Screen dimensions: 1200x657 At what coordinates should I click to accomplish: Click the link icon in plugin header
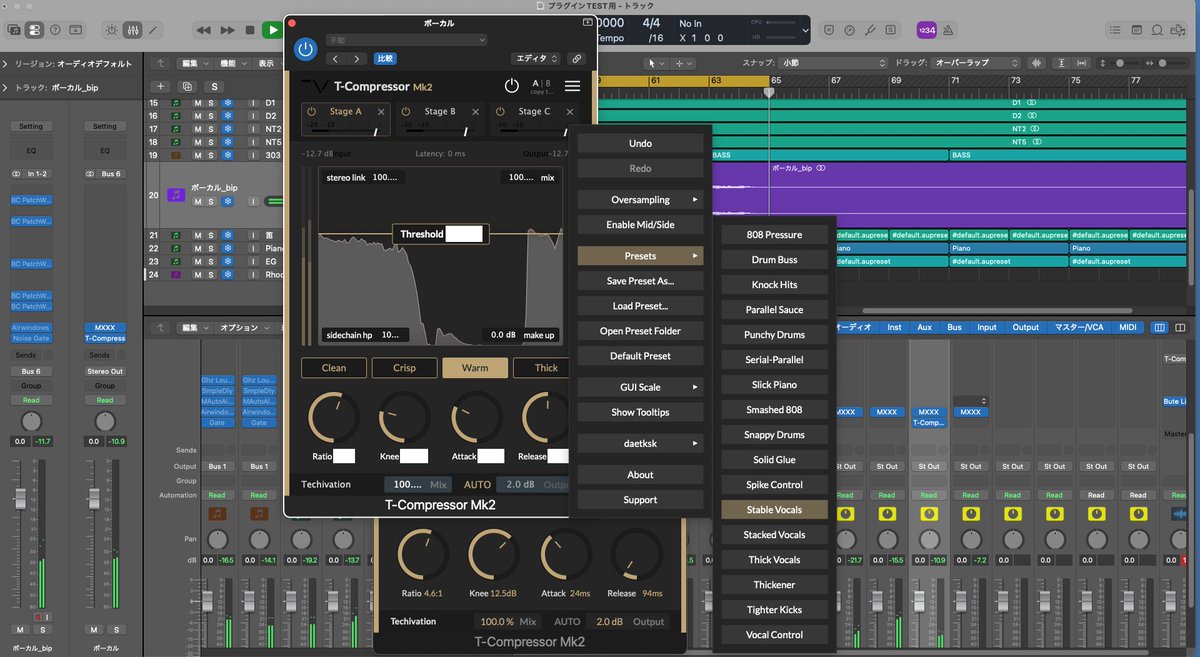pyautogui.click(x=576, y=59)
